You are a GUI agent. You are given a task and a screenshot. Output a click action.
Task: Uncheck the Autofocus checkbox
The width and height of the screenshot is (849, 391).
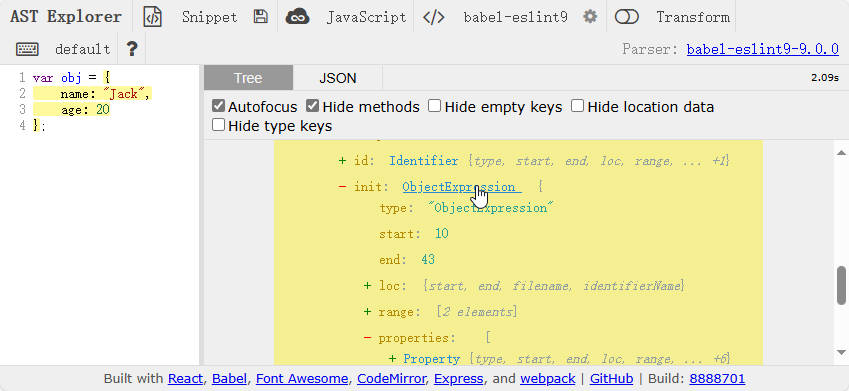(218, 106)
